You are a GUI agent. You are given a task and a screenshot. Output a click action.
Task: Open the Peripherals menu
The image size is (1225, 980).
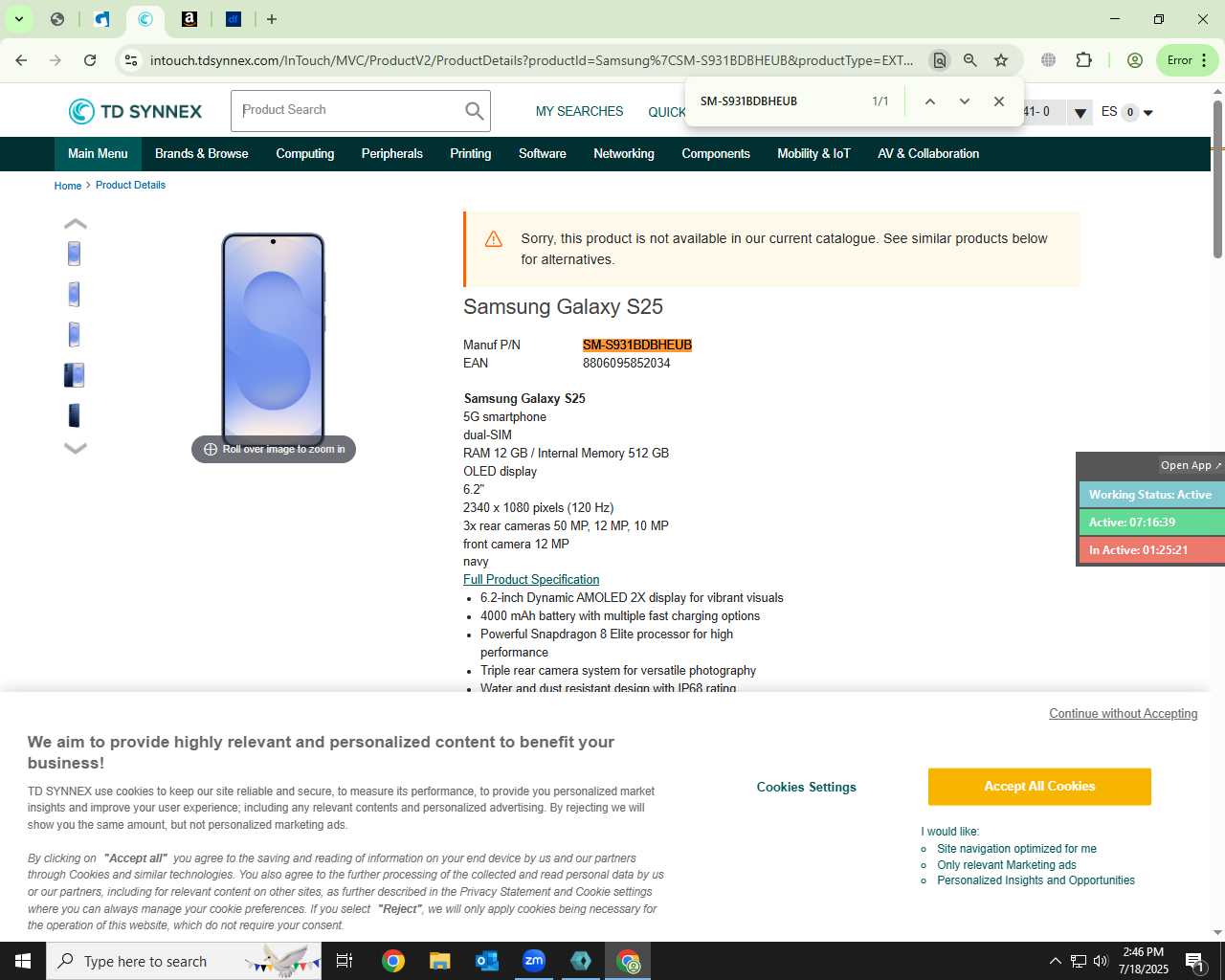[x=391, y=154]
